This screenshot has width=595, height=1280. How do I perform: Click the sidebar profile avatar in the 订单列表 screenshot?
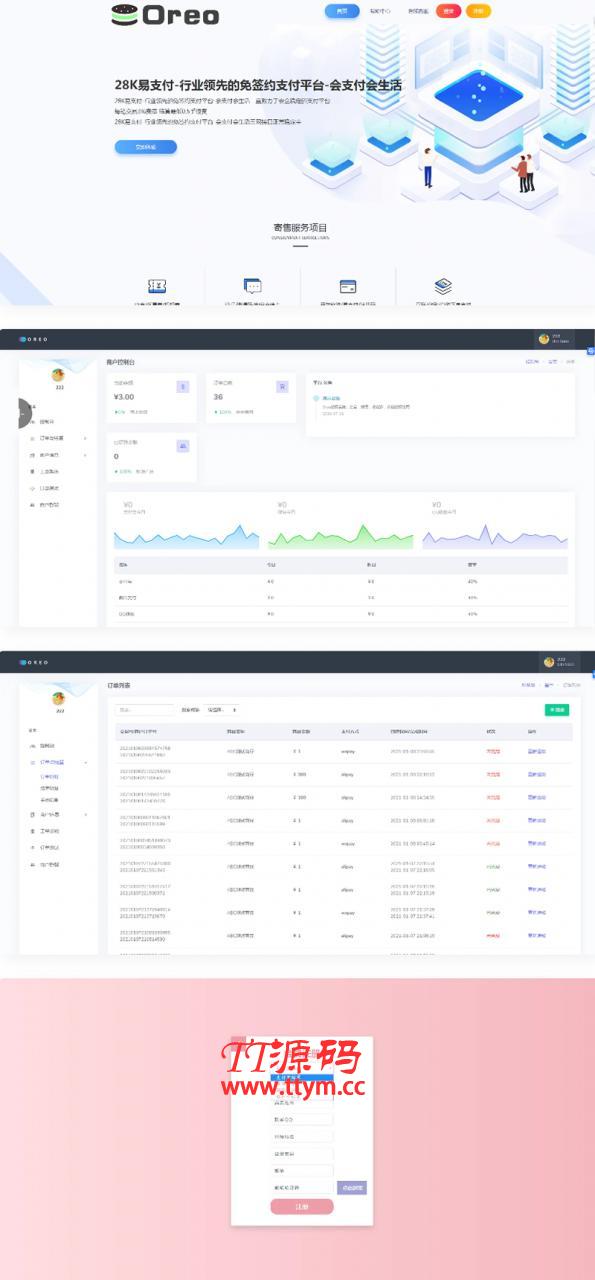click(59, 698)
